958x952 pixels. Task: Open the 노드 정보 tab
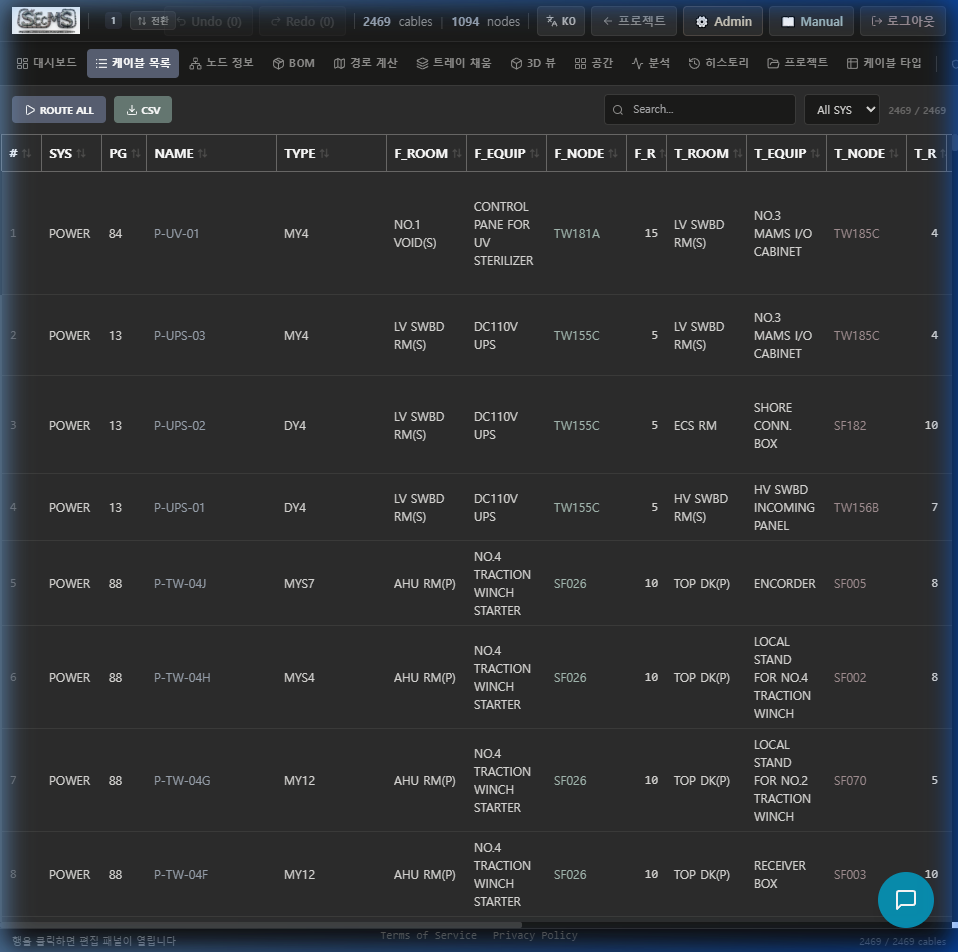click(x=221, y=63)
